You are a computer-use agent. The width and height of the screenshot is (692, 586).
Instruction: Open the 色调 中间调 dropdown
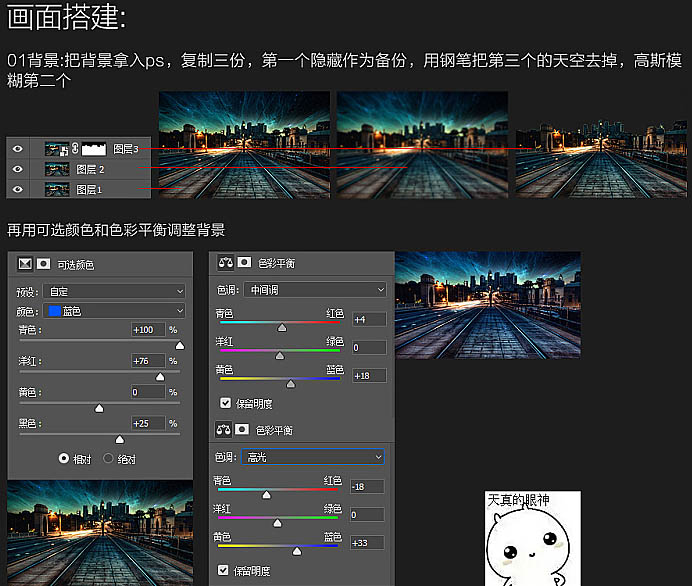pos(315,290)
